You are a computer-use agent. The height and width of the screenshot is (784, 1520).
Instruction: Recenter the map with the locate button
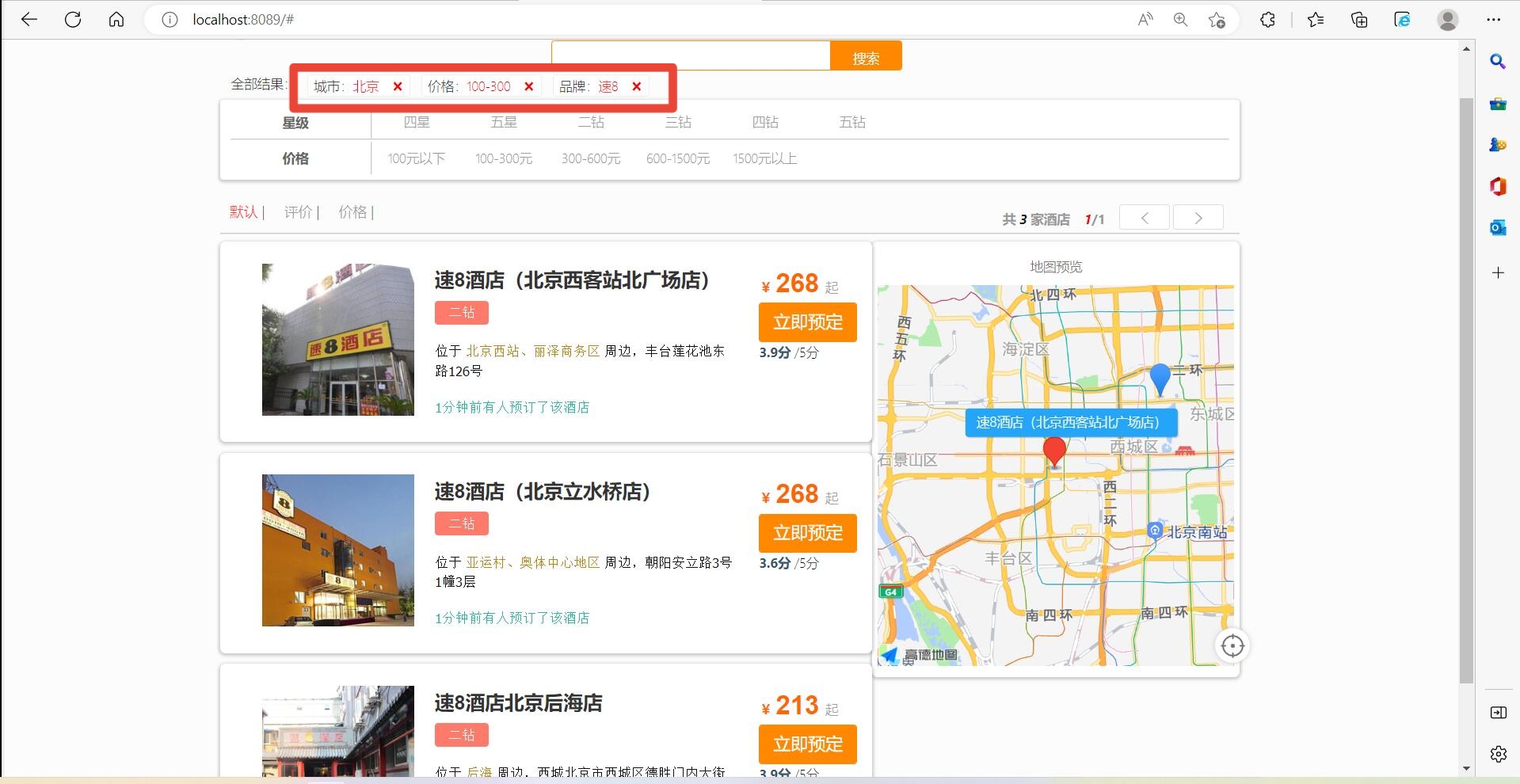point(1232,646)
